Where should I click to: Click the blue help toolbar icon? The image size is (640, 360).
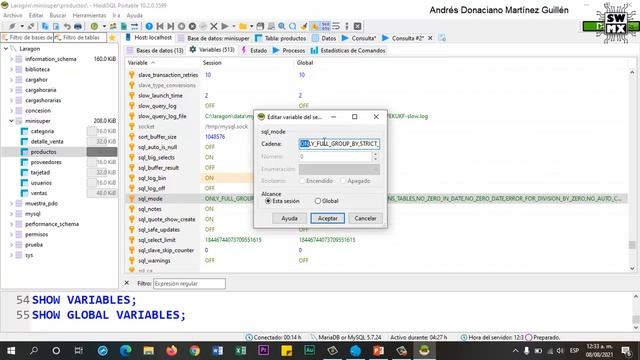click(149, 26)
